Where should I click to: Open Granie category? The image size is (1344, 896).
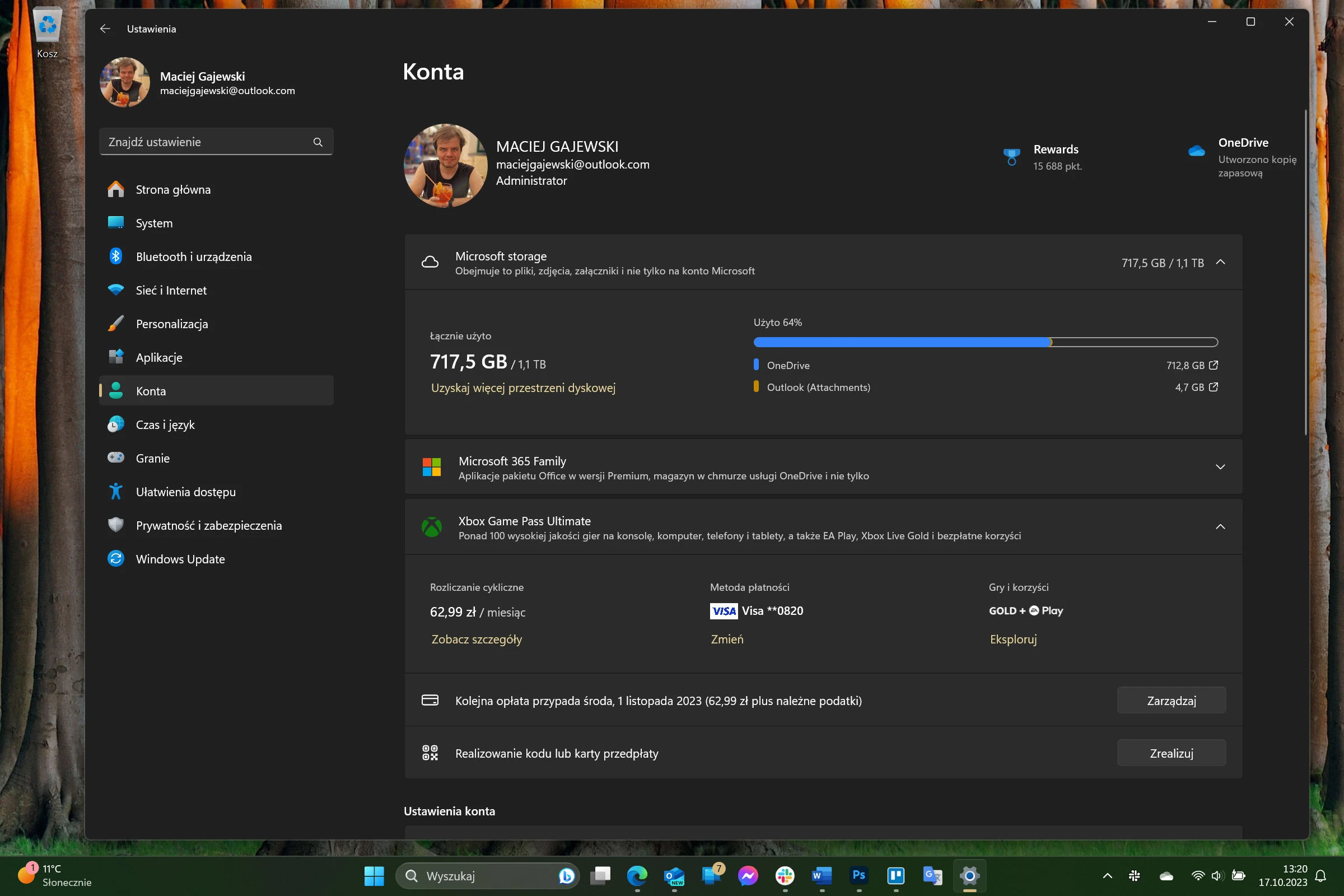(216, 458)
